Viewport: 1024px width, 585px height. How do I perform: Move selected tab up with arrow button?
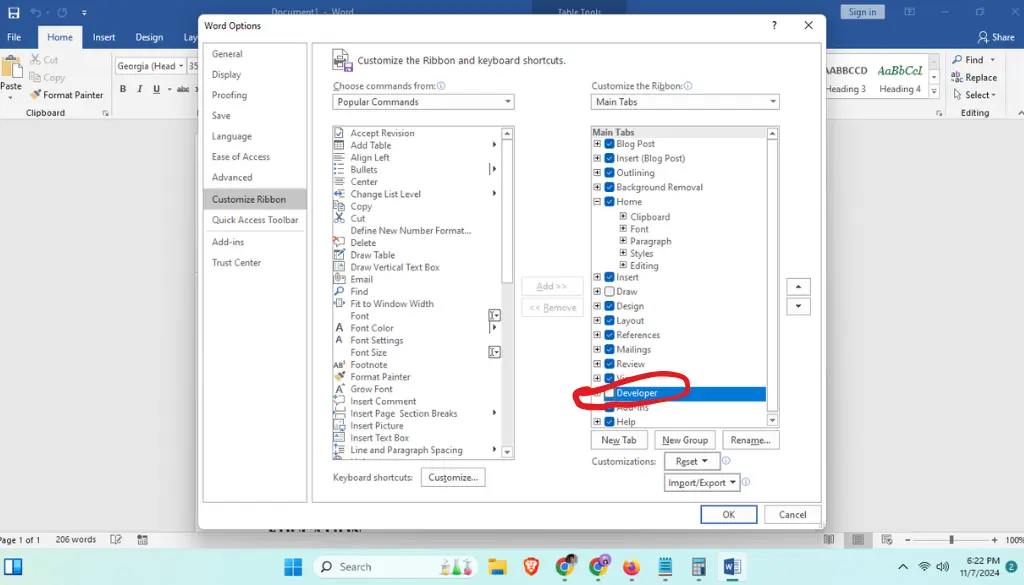pyautogui.click(x=798, y=287)
